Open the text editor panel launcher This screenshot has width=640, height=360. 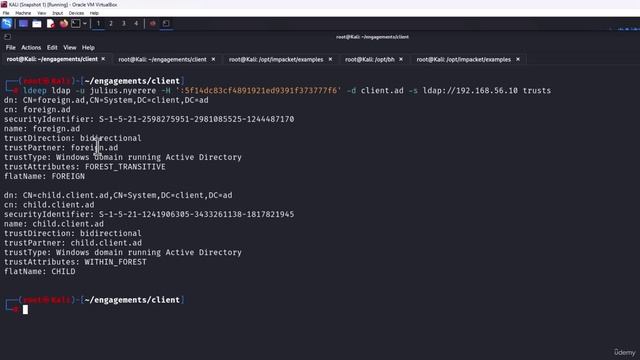click(50, 24)
